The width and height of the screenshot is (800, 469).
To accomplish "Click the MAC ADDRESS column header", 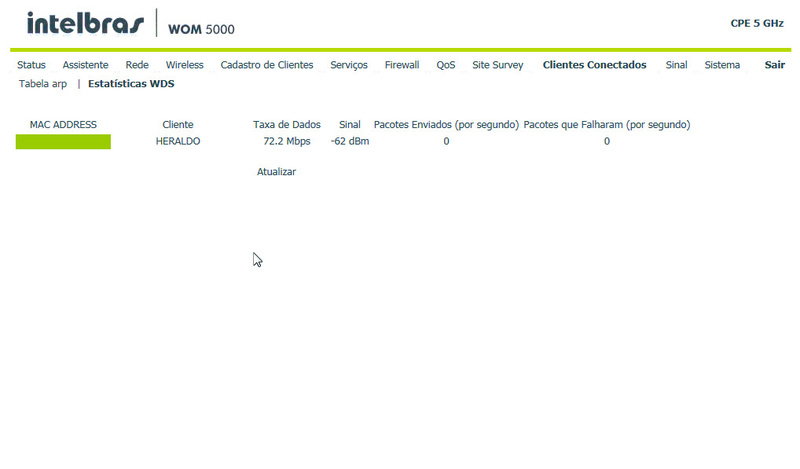I will 63,125.
